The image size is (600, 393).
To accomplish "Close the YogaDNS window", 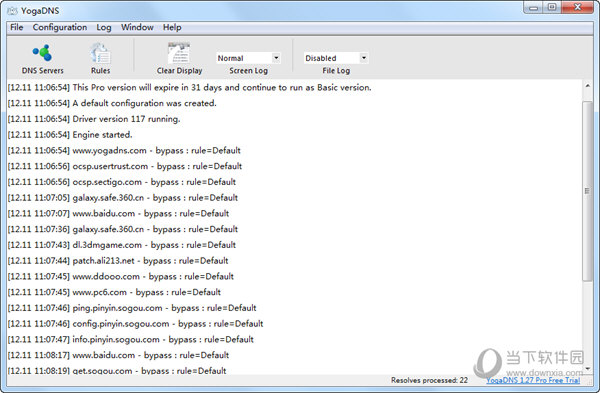I will [x=578, y=7].
